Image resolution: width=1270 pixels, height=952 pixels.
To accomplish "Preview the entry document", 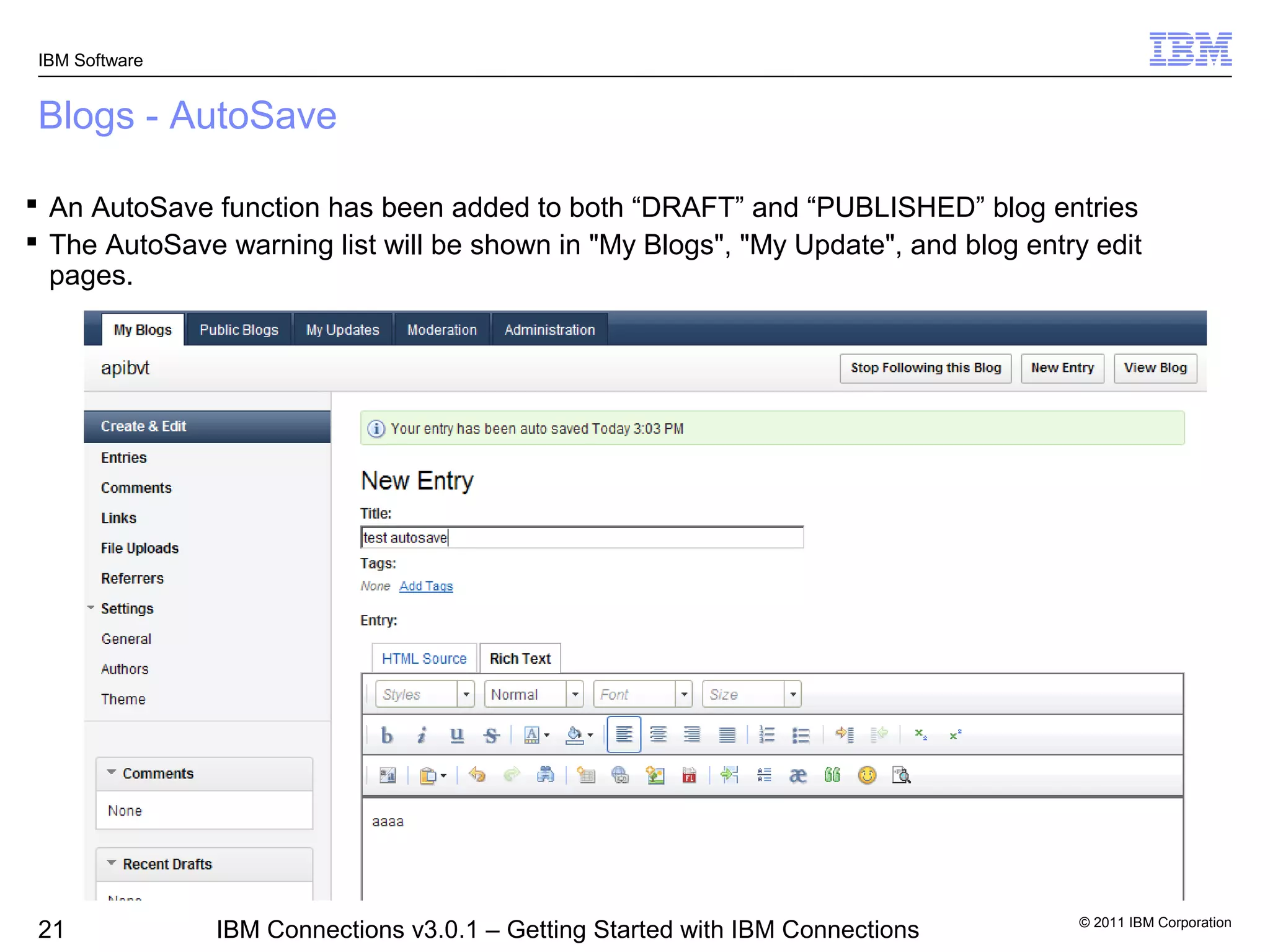I will 901,775.
